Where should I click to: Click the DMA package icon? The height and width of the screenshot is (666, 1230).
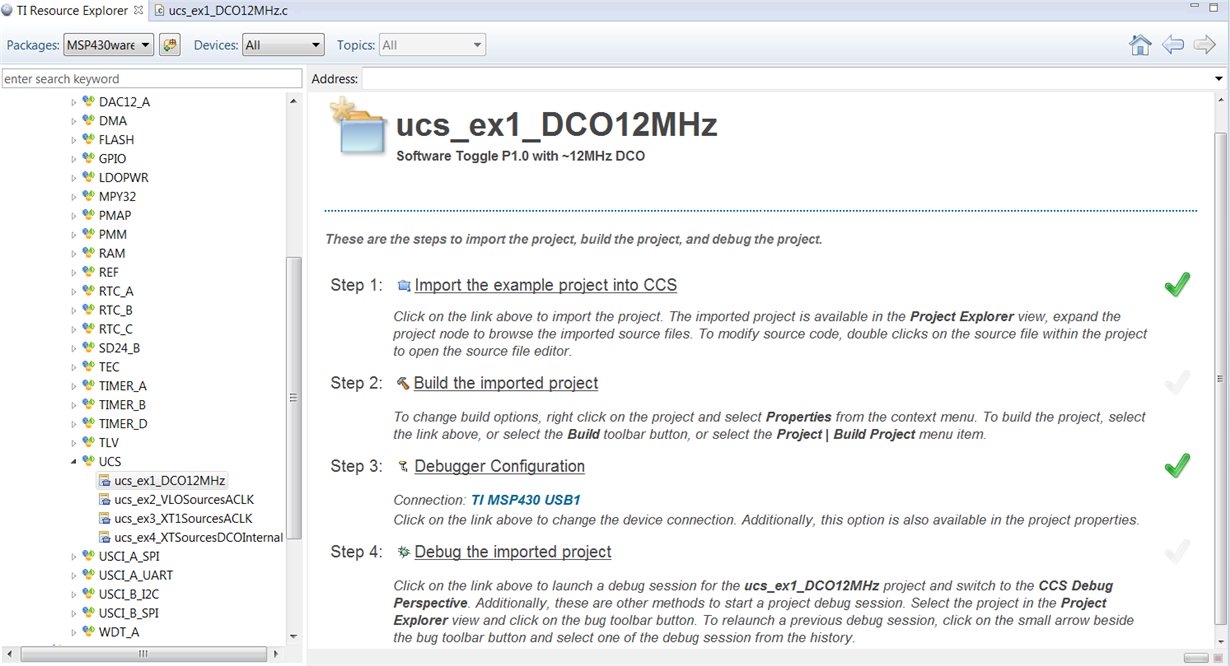coord(89,120)
